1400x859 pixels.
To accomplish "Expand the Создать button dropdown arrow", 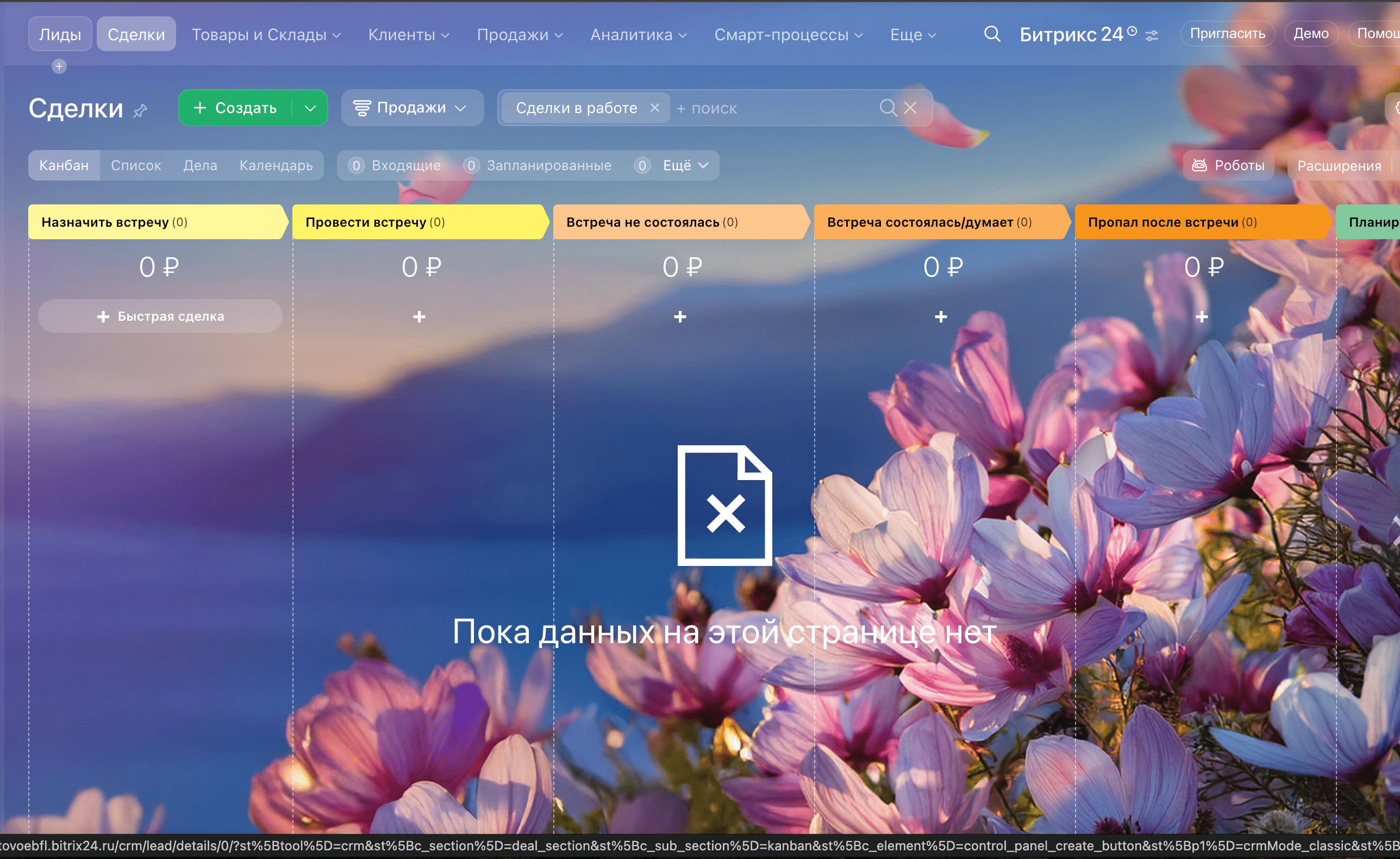I will point(310,108).
